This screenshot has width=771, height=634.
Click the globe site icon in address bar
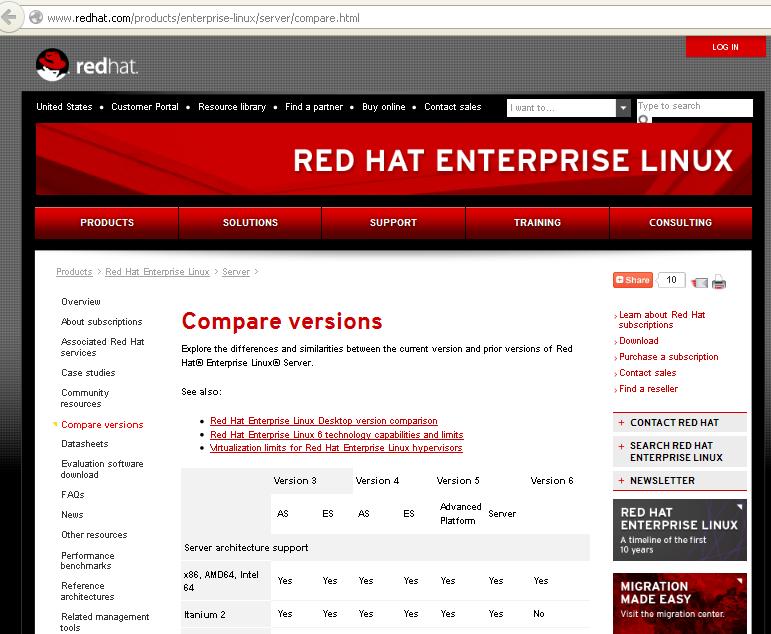click(36, 18)
